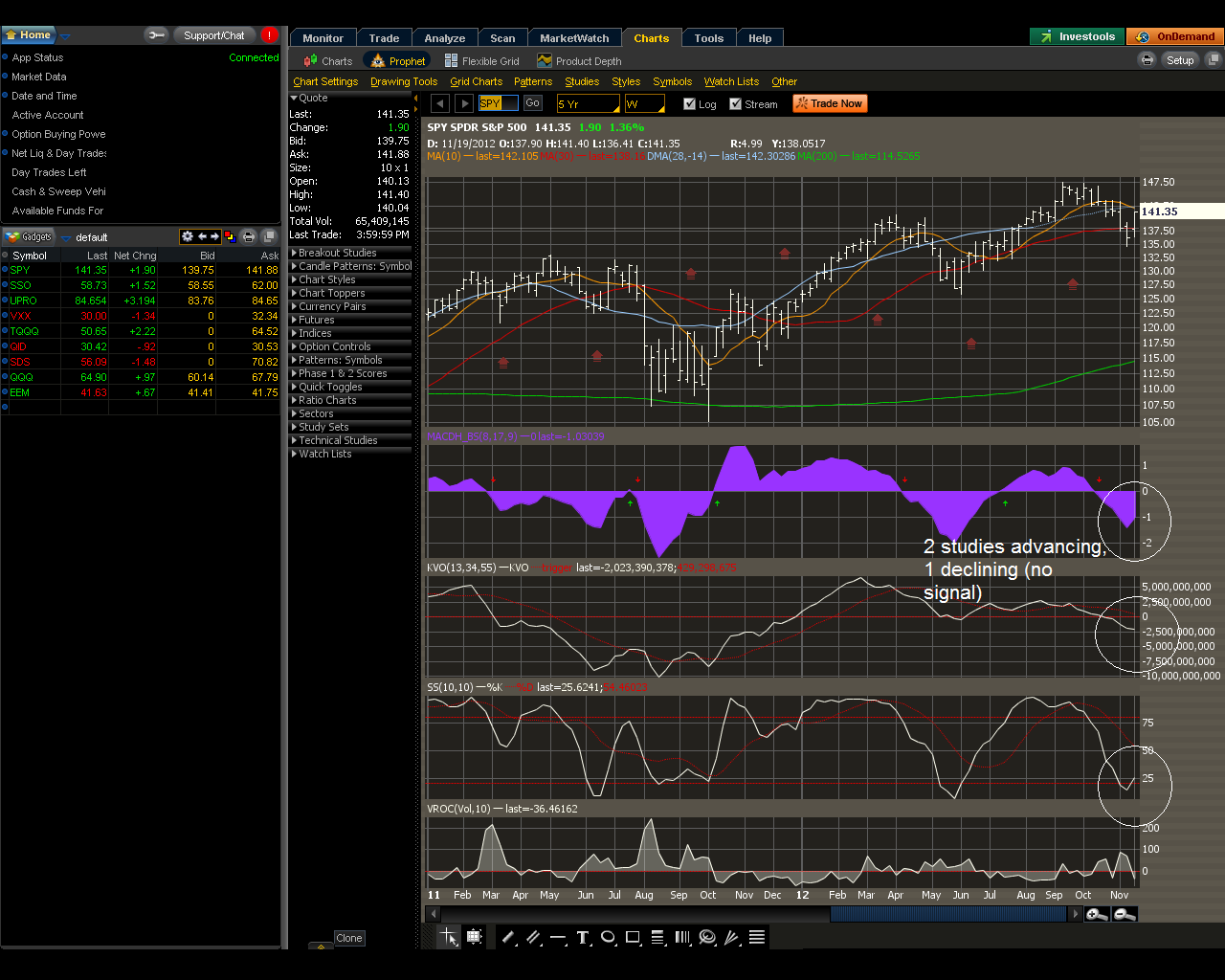Screen dimensions: 1225x980
Task: Zoom out using the magnifier minus icon
Action: [x=1122, y=914]
